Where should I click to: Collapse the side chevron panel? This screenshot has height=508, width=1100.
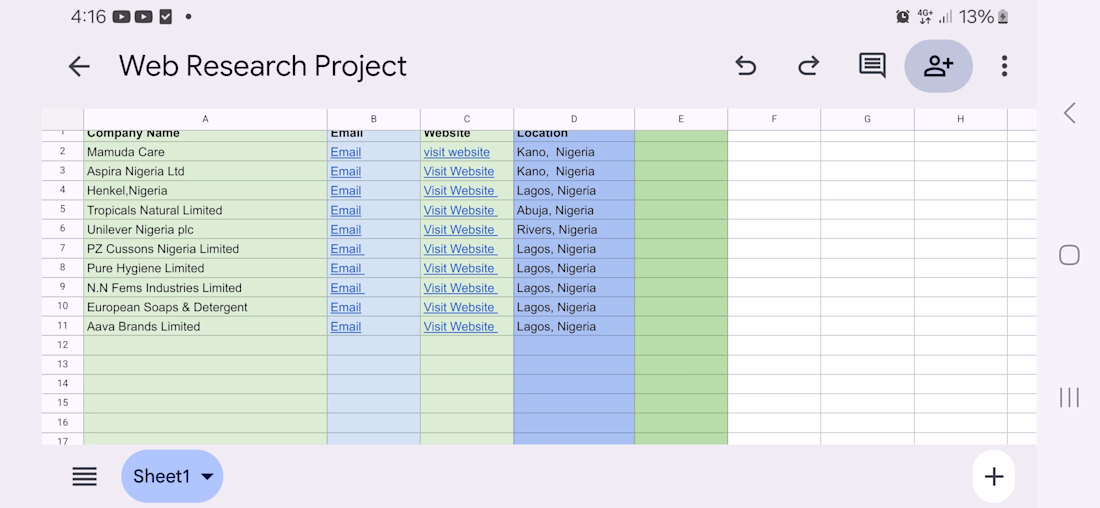point(1069,113)
